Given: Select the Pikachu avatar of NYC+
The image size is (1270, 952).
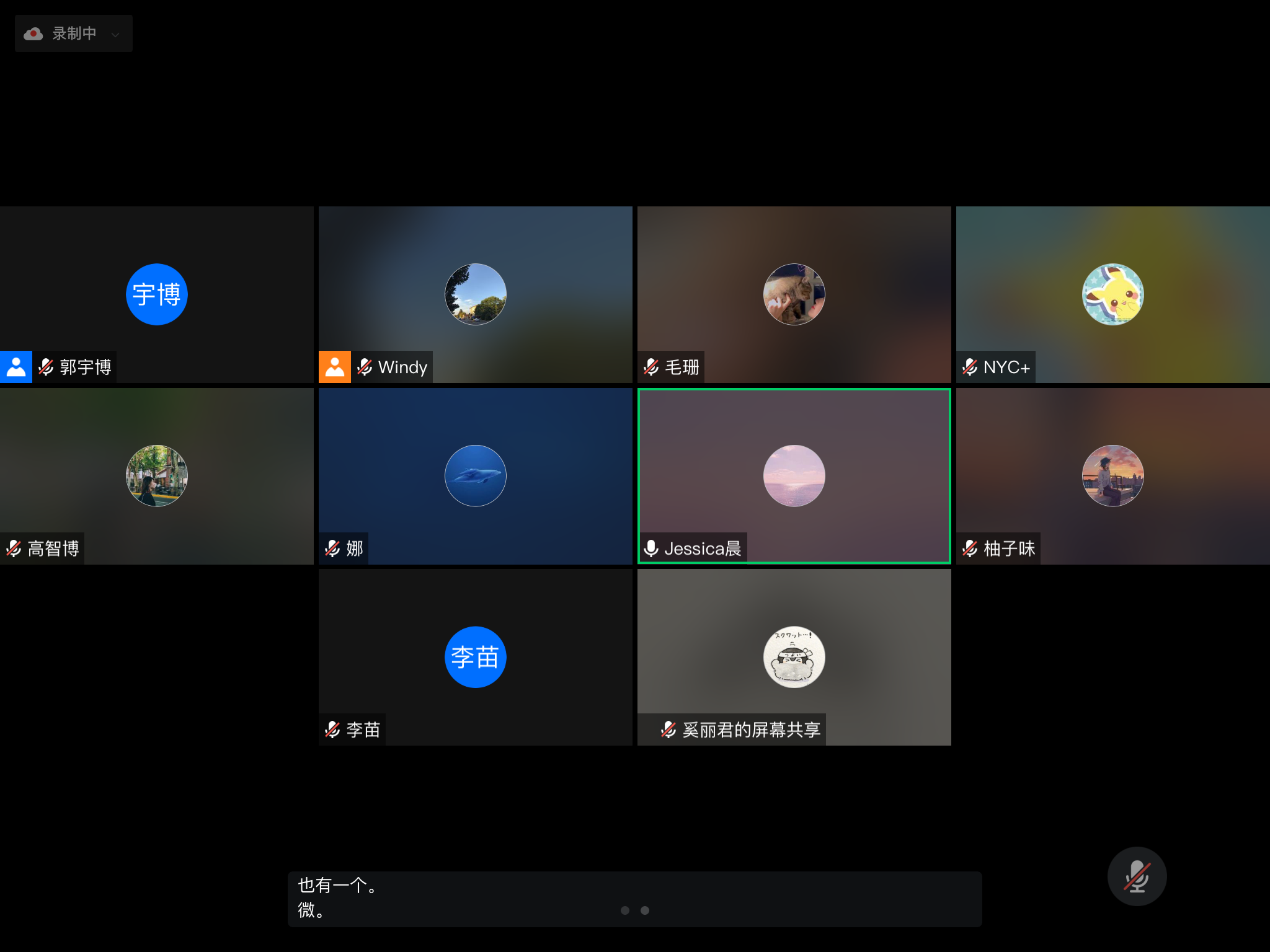Looking at the screenshot, I should (1113, 294).
